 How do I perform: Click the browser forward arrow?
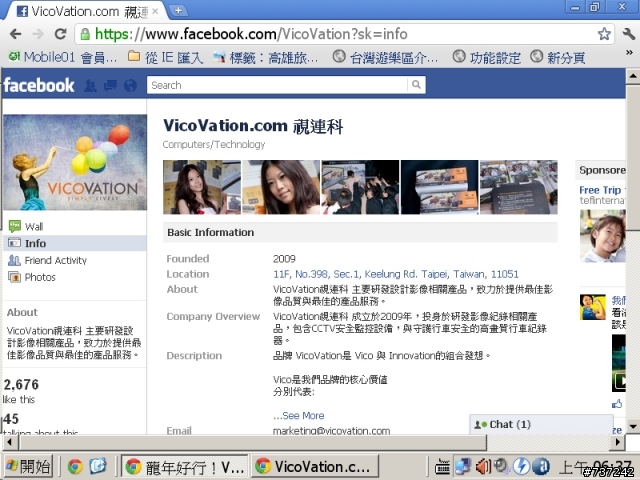(38, 34)
